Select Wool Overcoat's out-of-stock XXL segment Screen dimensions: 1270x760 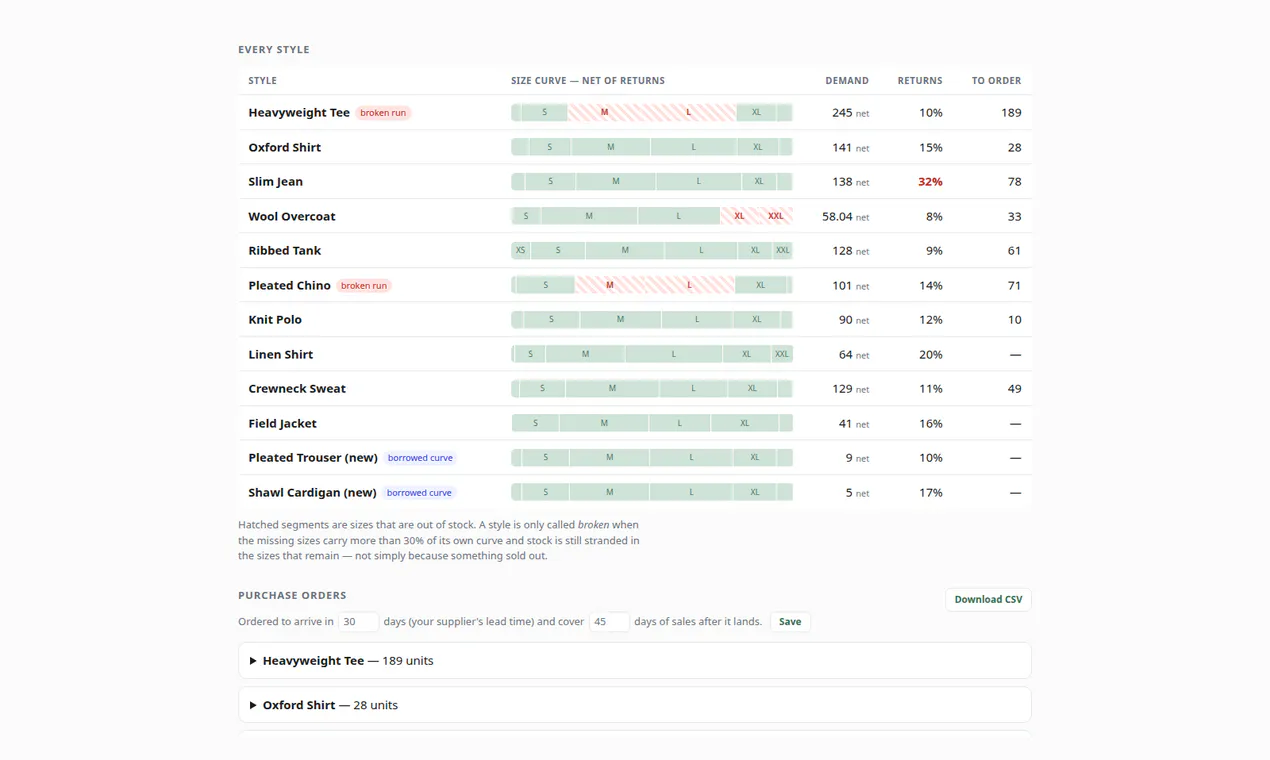(776, 216)
